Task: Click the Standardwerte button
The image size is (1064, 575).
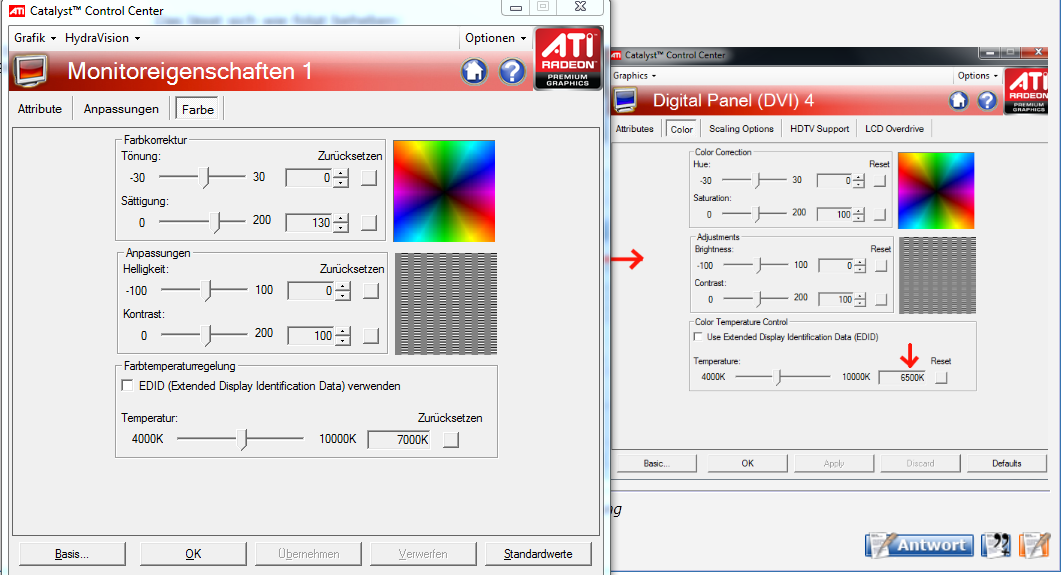Action: coord(538,554)
